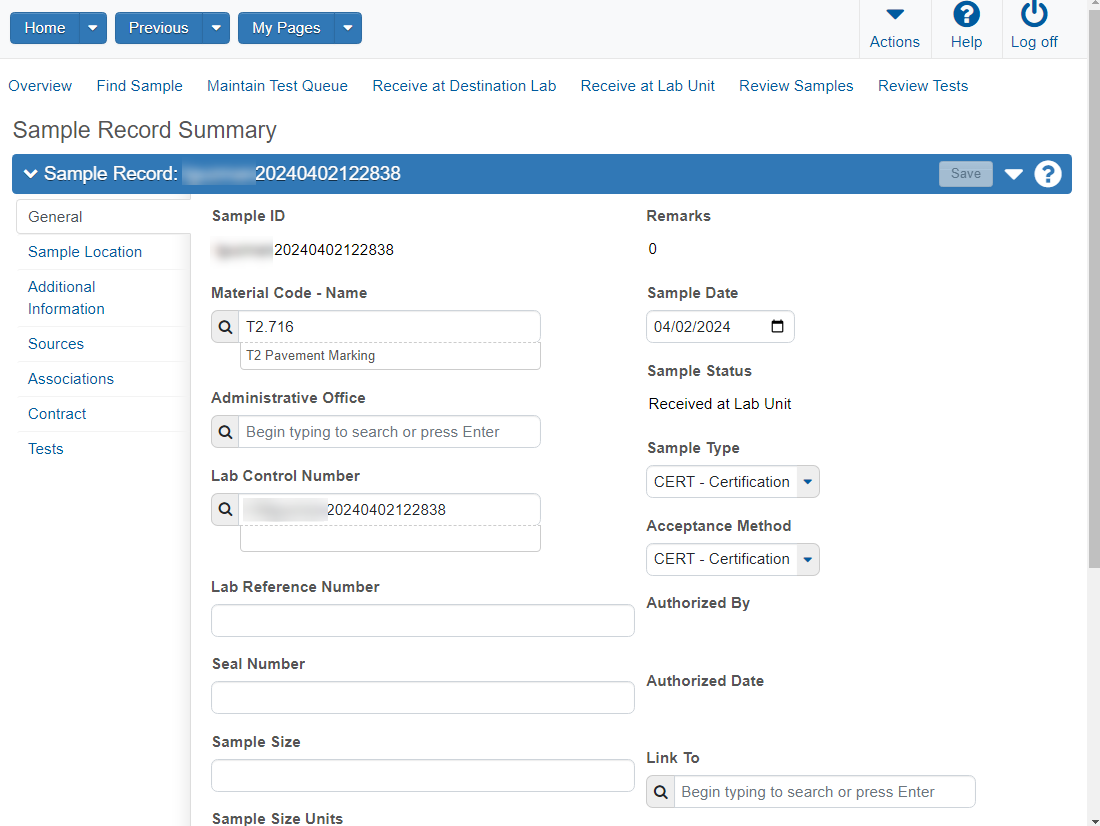Click the T2 Pavement Marking description text
Screen dimensions: 1100x826
click(310, 356)
